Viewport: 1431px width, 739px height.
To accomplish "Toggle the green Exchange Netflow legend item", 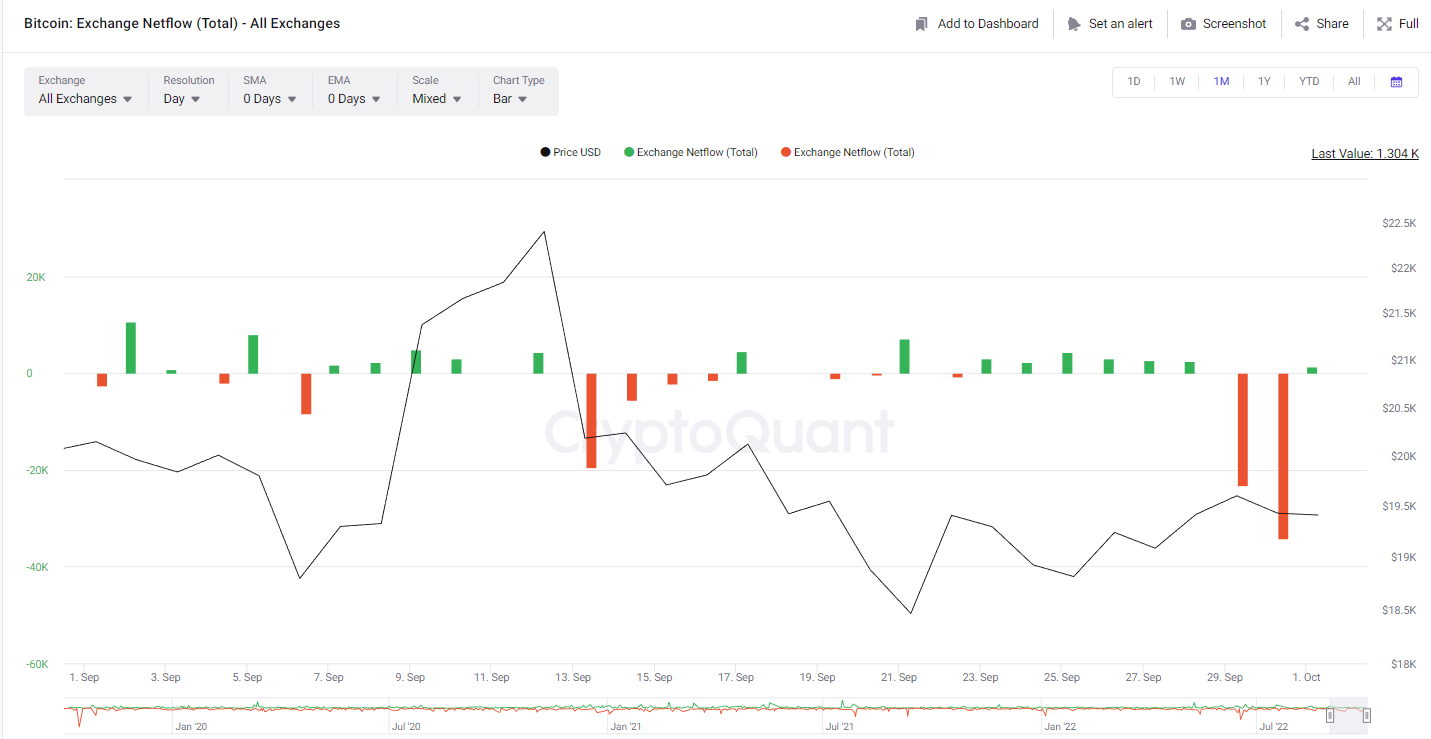I will coord(690,153).
